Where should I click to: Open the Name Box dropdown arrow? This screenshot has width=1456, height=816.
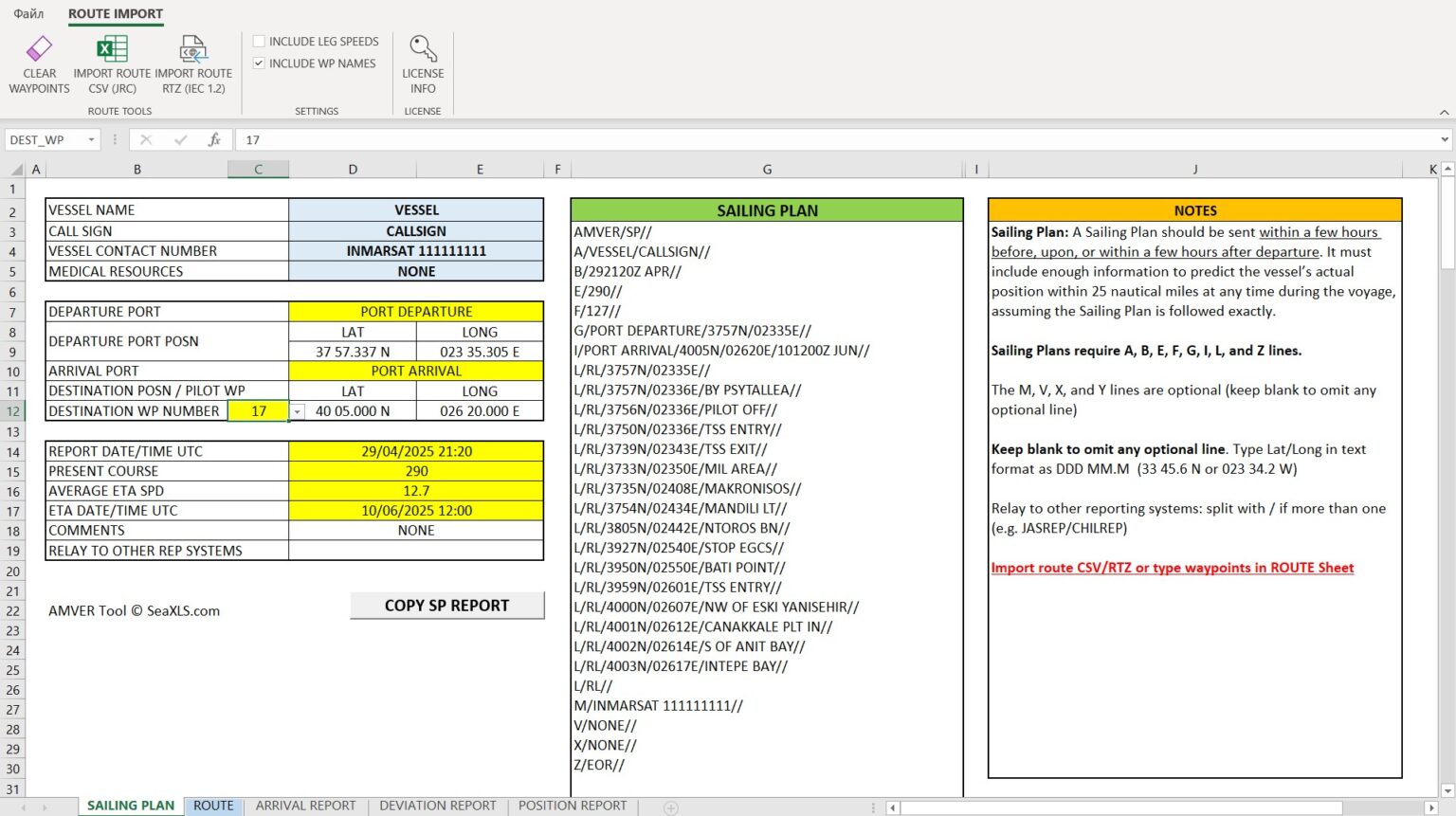[90, 139]
